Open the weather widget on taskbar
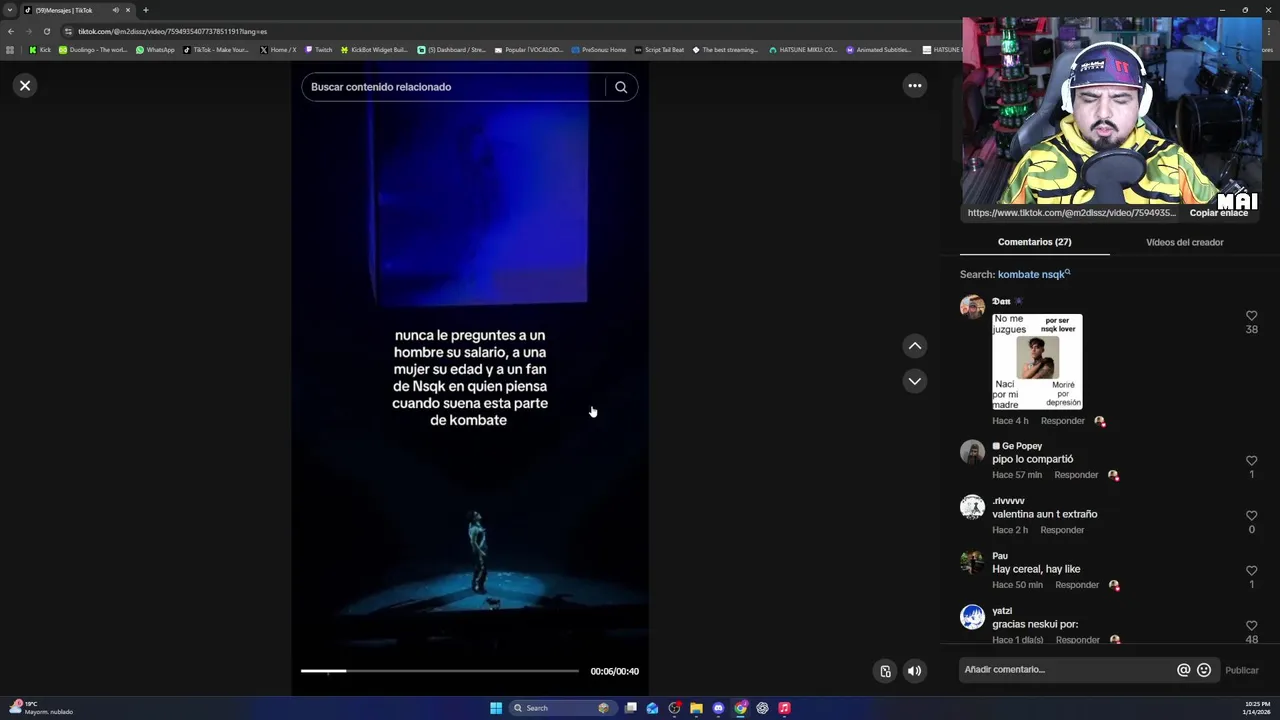 (x=42, y=708)
